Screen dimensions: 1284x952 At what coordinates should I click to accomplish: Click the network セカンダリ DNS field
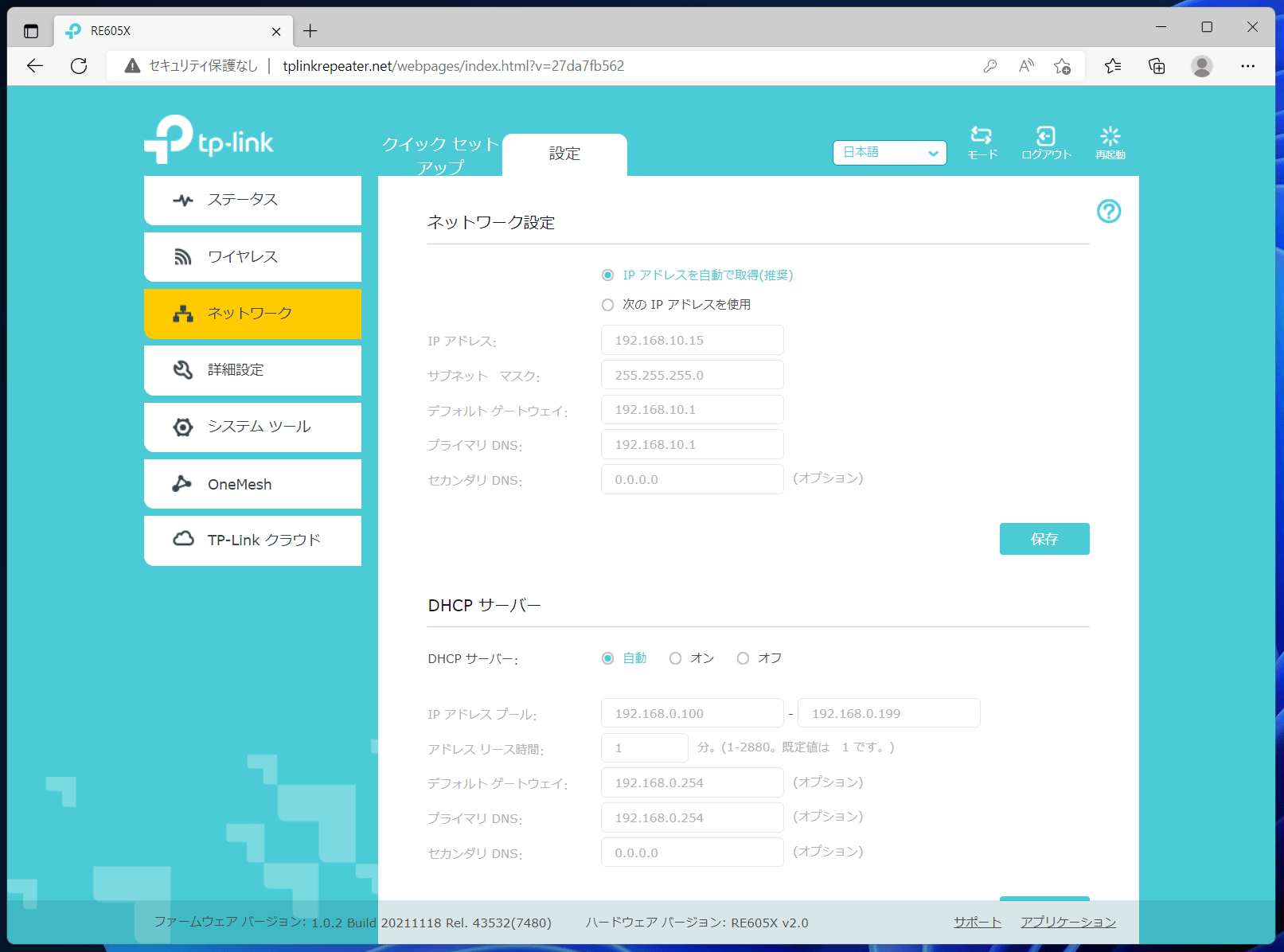pos(693,479)
